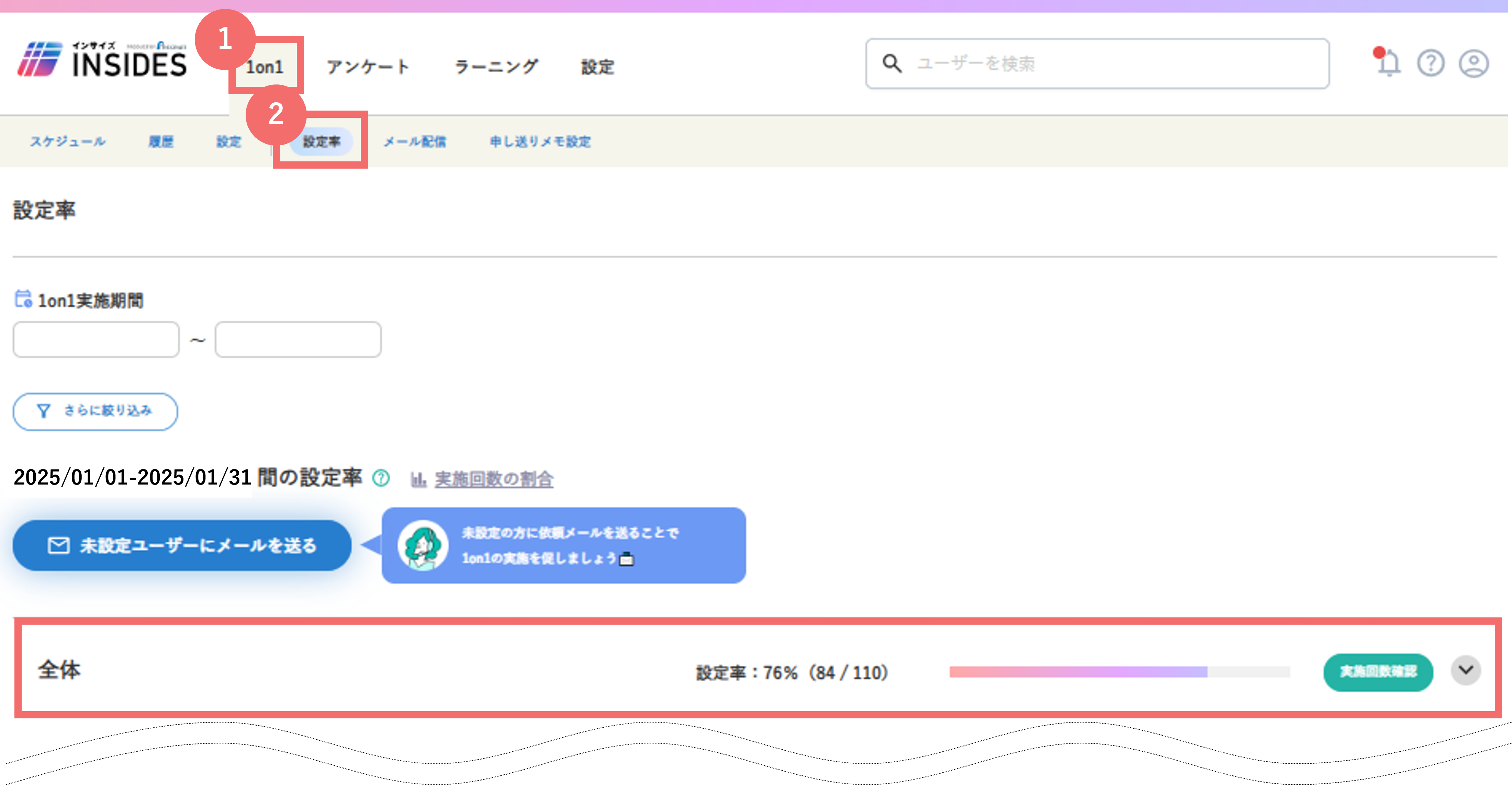Click the 設定率：76% (84 / 110) text
The width and height of the screenshot is (1512, 785).
pos(792,672)
